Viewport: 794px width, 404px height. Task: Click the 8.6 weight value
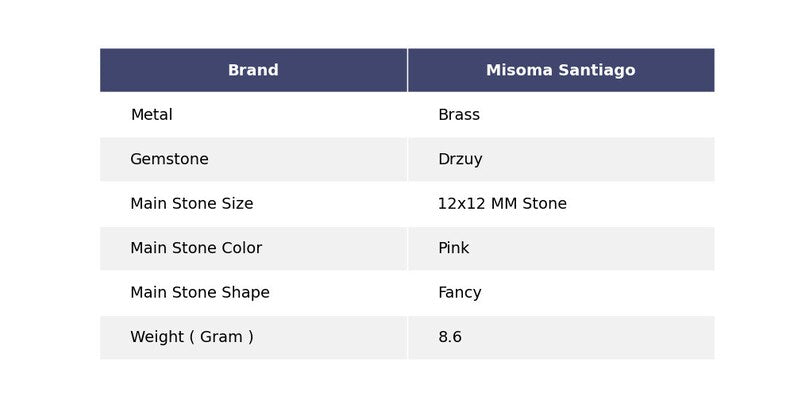pyautogui.click(x=450, y=337)
